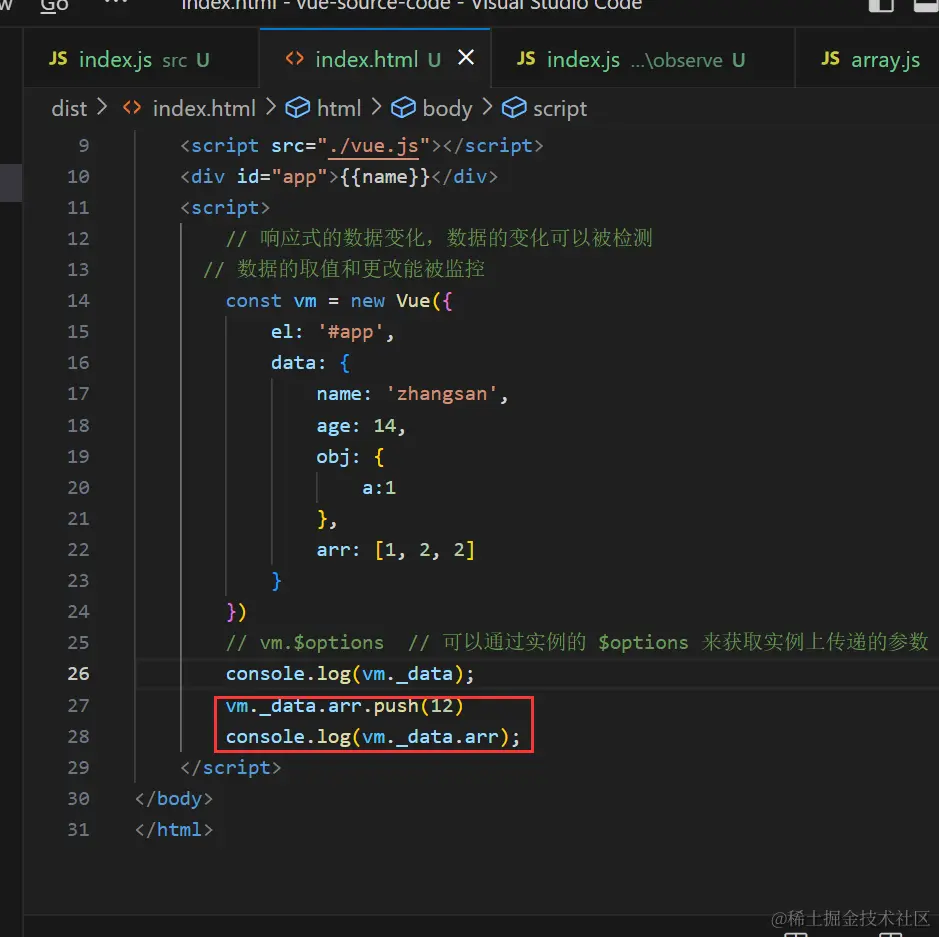Expand breadcrumb chevron after dist
Screen dimensions: 939x937
click(102, 107)
